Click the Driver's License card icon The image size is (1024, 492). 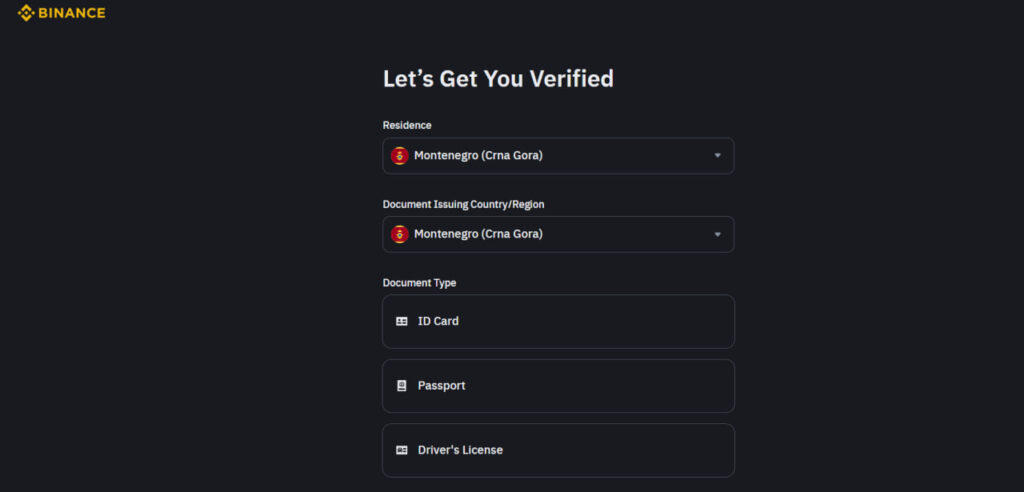pyautogui.click(x=402, y=450)
